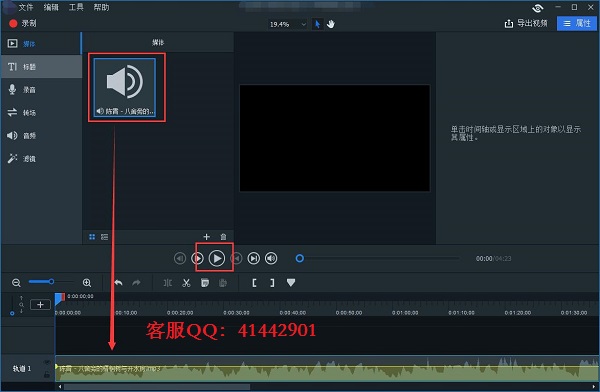Screen dimensions: 600x392
Task: Click the small circle track height handle
Action: coord(12,313)
